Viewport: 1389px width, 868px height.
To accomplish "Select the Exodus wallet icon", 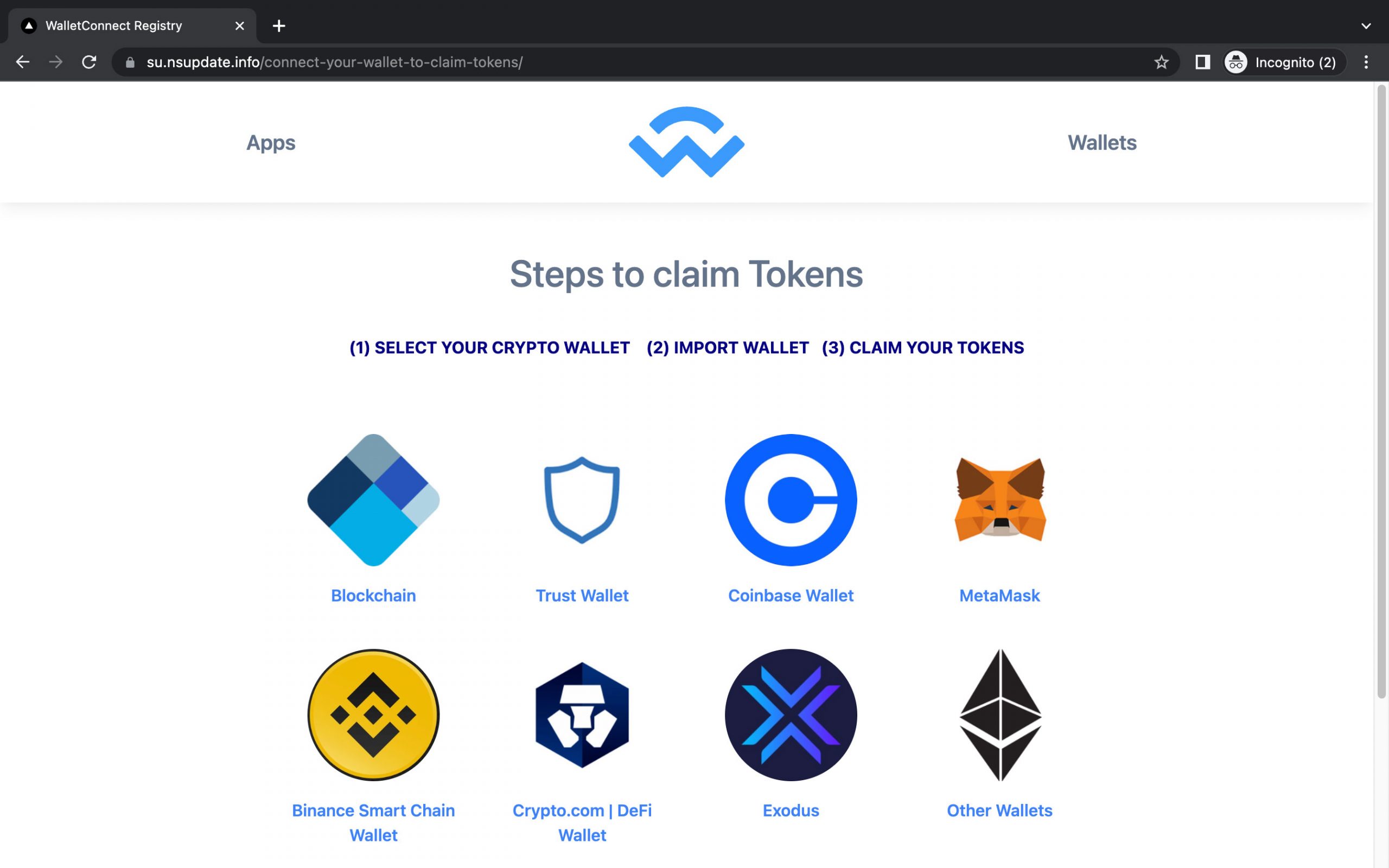I will pyautogui.click(x=791, y=714).
